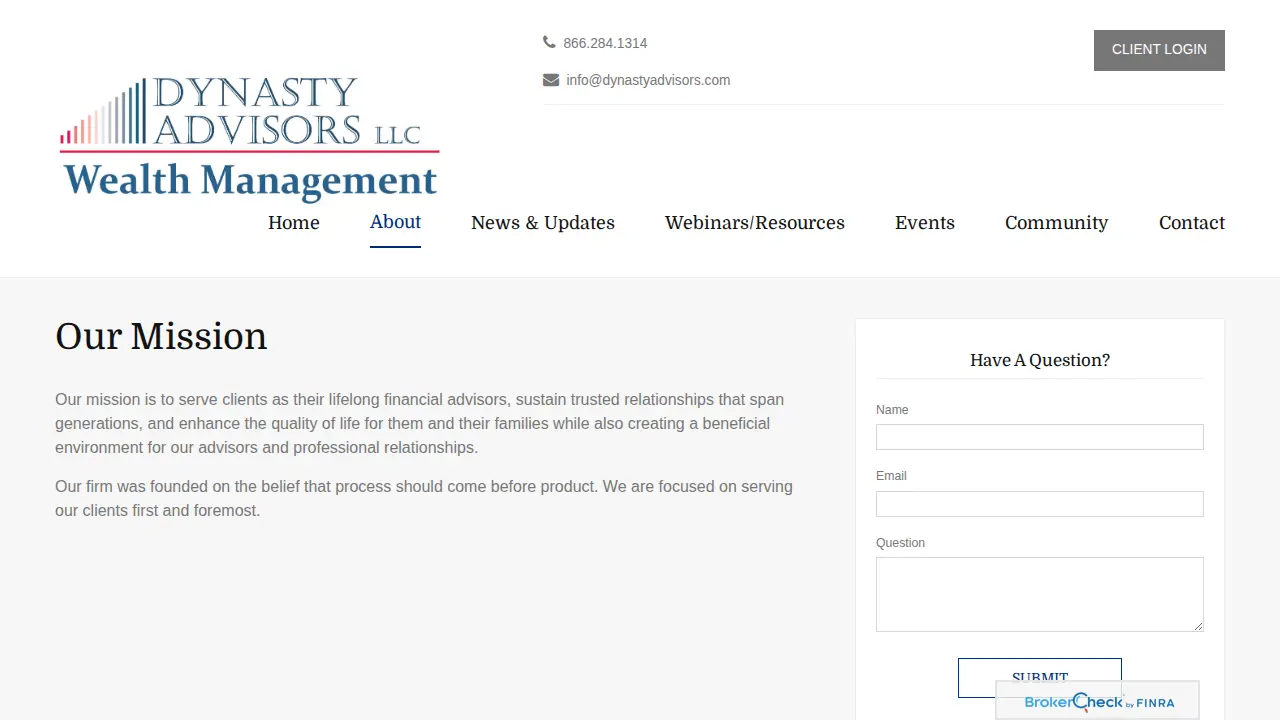Open the Dynasty Advisors Wealth Management logo

click(x=250, y=139)
